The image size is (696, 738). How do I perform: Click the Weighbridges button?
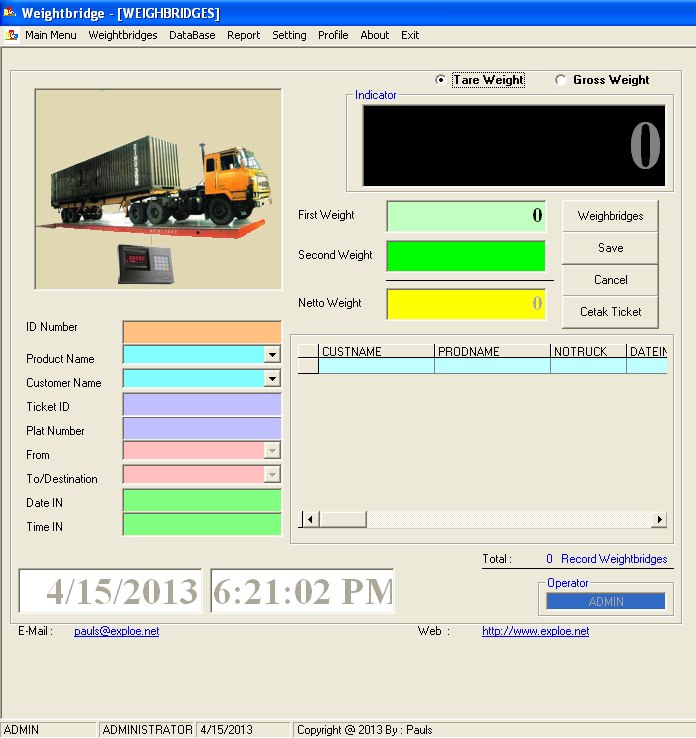click(610, 216)
